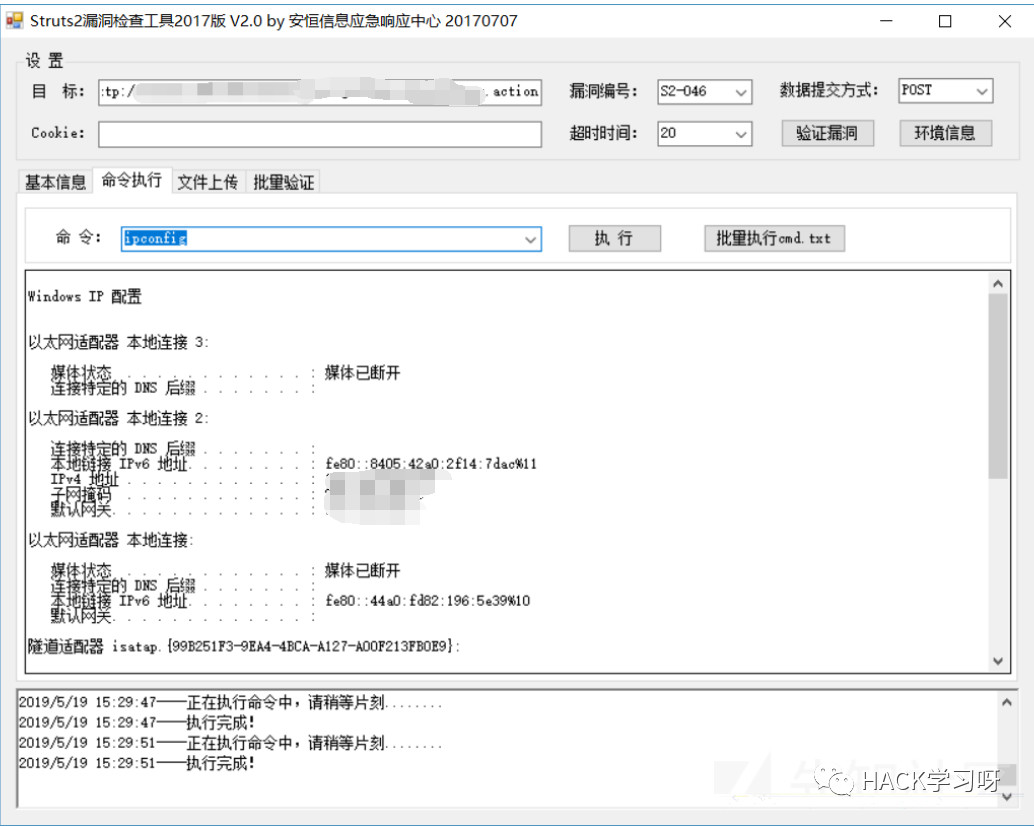Screen dimensions: 1034x826
Task: Select the 命令执行 tab
Action: (x=132, y=180)
